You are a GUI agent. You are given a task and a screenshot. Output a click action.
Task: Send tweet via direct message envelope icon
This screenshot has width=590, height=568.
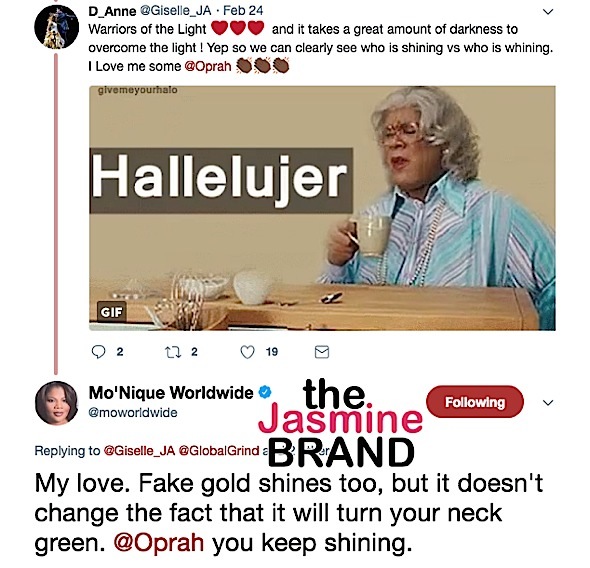tap(322, 352)
